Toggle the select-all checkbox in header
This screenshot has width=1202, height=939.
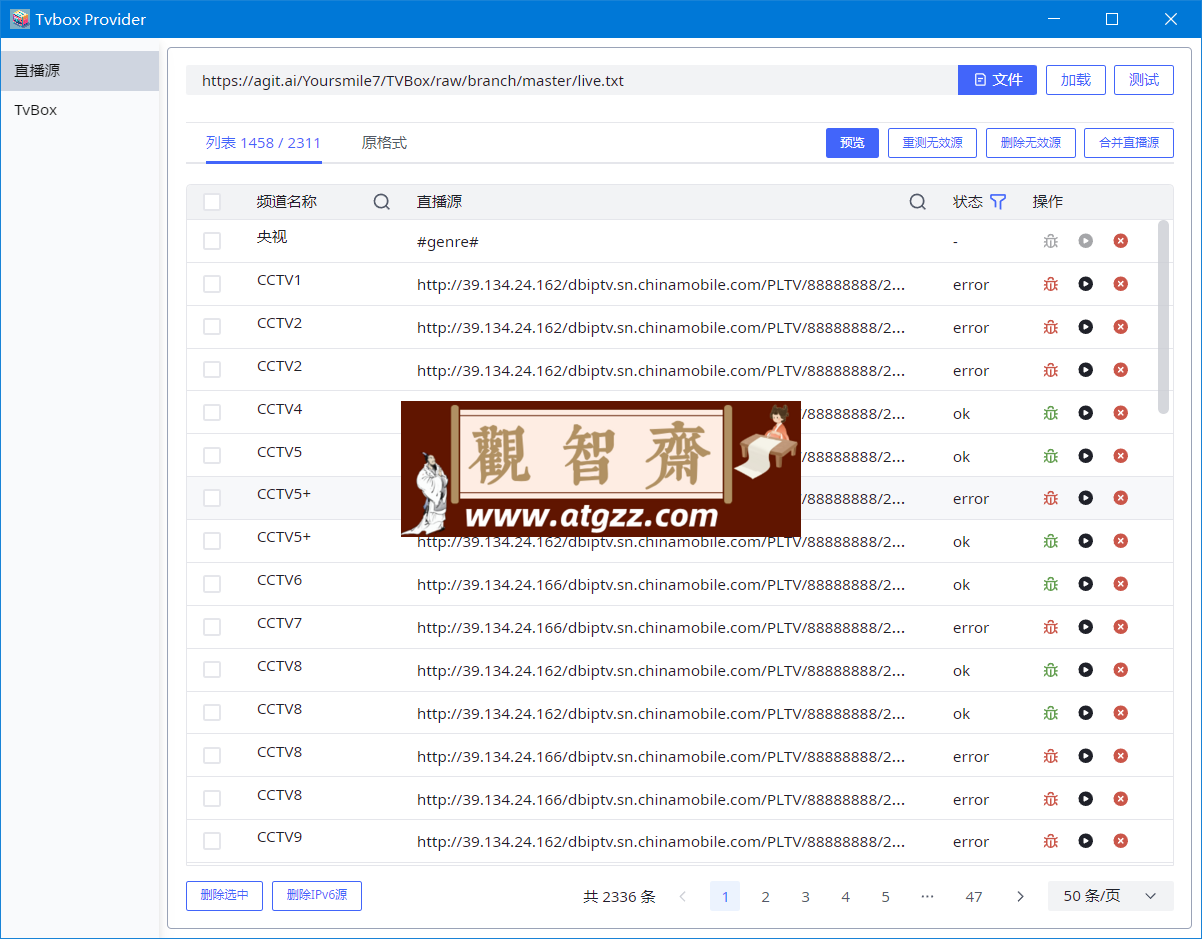pos(212,202)
